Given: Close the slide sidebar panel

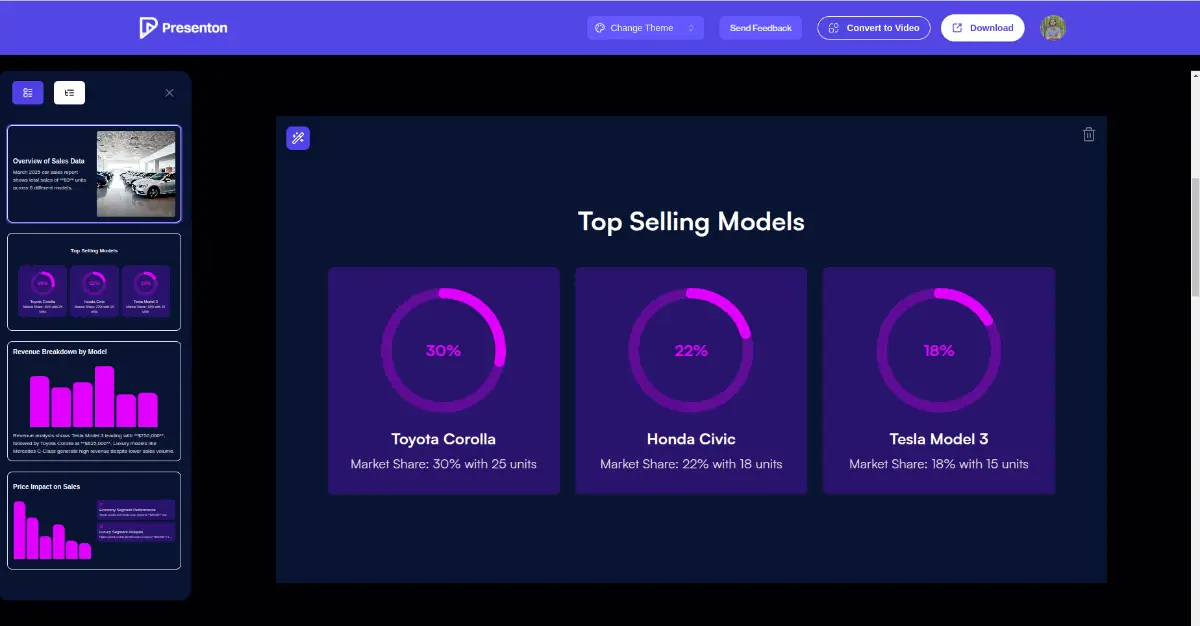Looking at the screenshot, I should 169,93.
